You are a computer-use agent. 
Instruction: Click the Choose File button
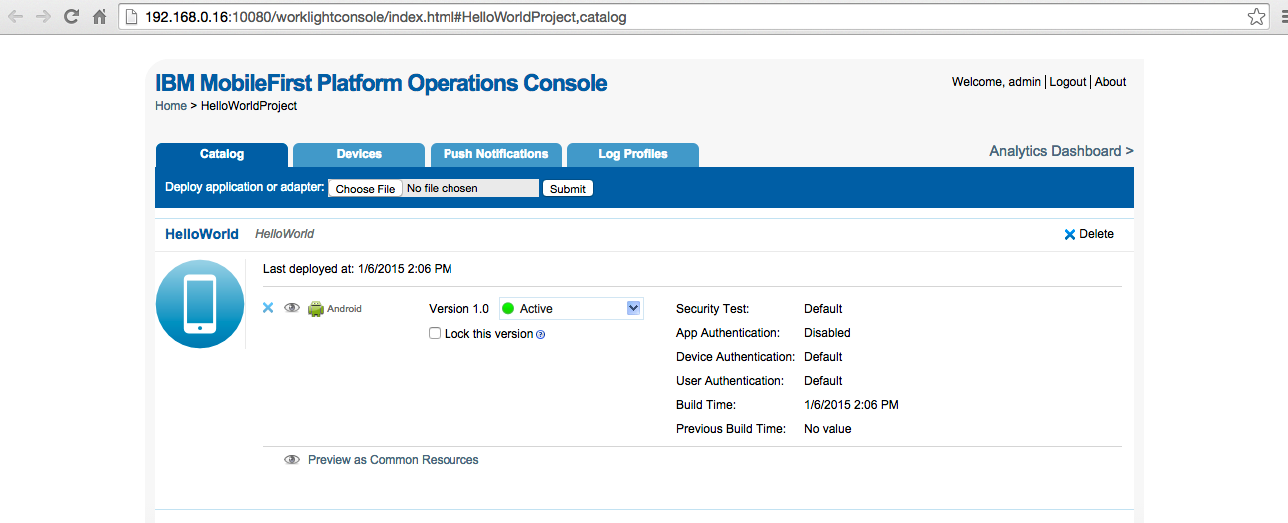click(365, 188)
